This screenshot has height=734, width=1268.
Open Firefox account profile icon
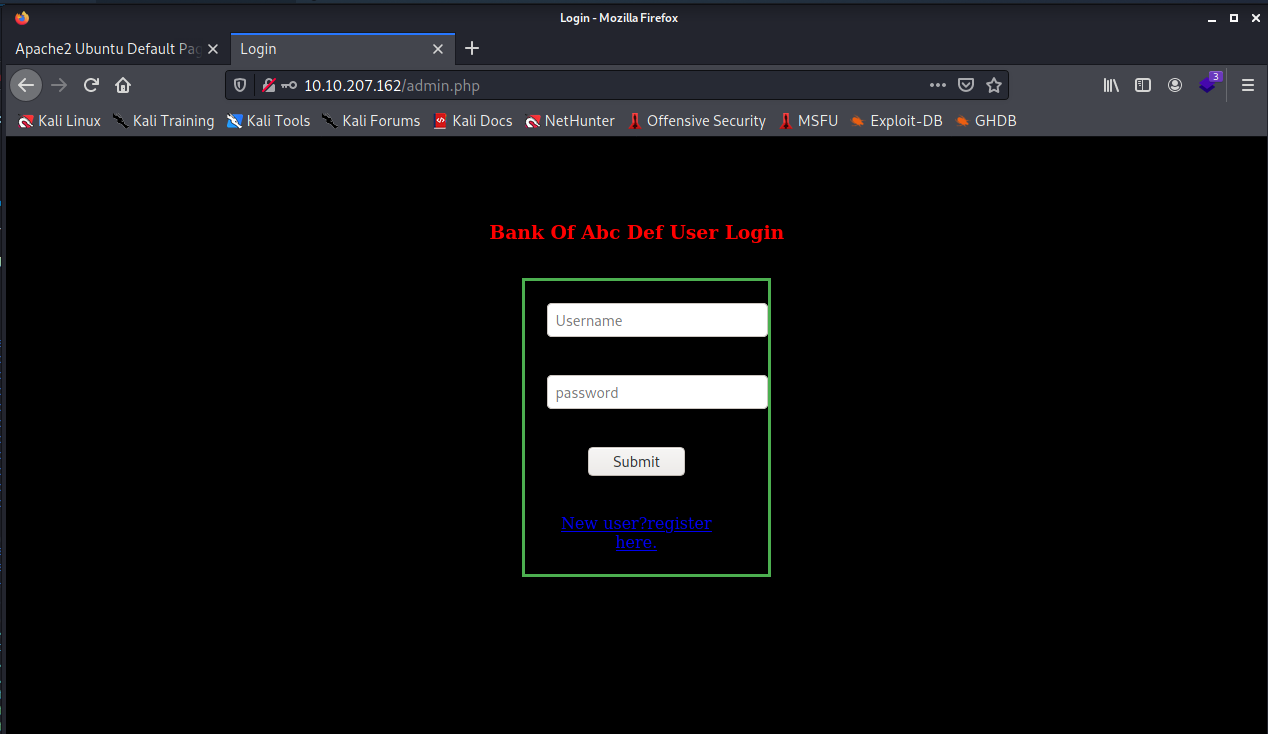[x=1175, y=85]
